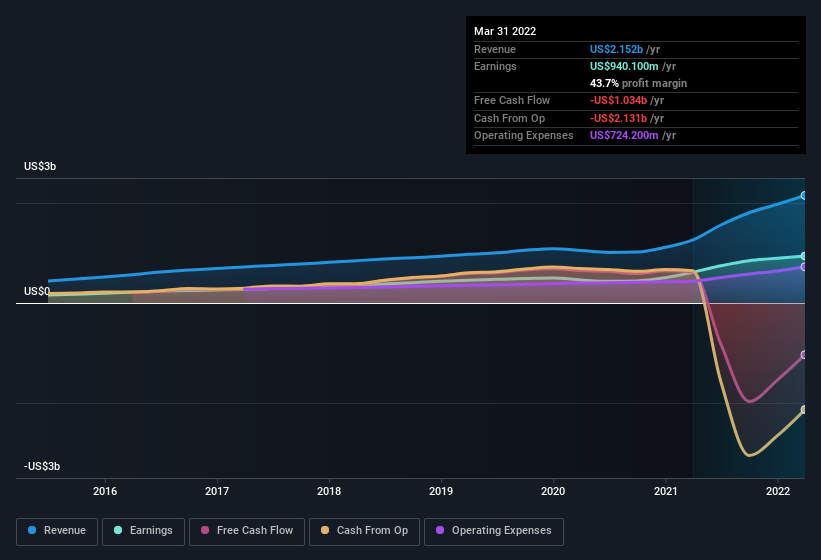Click the Earnings endpoint marker on chart
The height and width of the screenshot is (560, 821).
coord(804,256)
